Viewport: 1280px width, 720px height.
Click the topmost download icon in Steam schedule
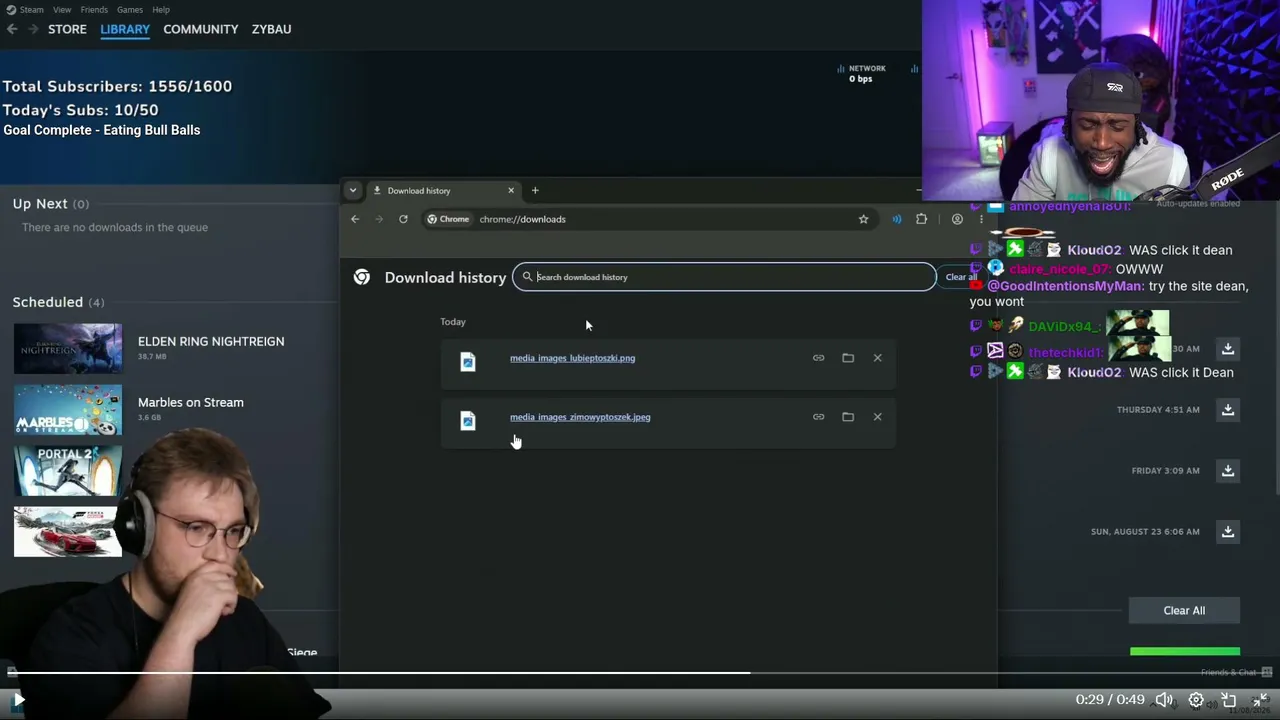[x=1227, y=348]
